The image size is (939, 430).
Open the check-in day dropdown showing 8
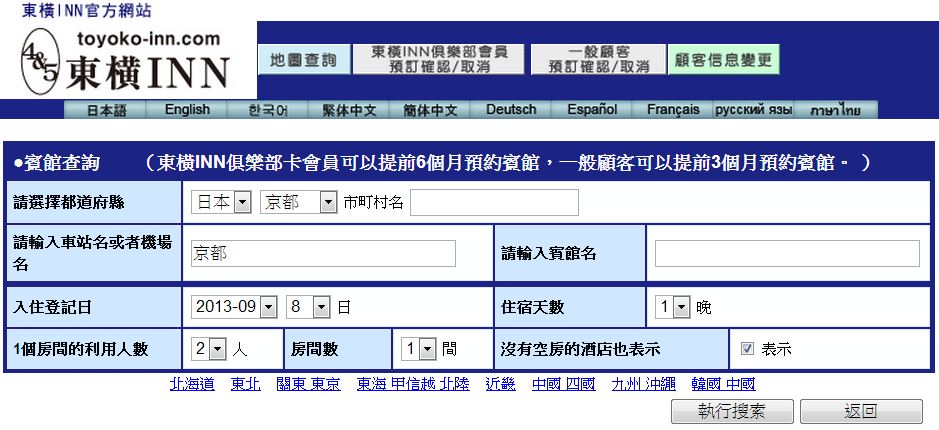(x=308, y=308)
